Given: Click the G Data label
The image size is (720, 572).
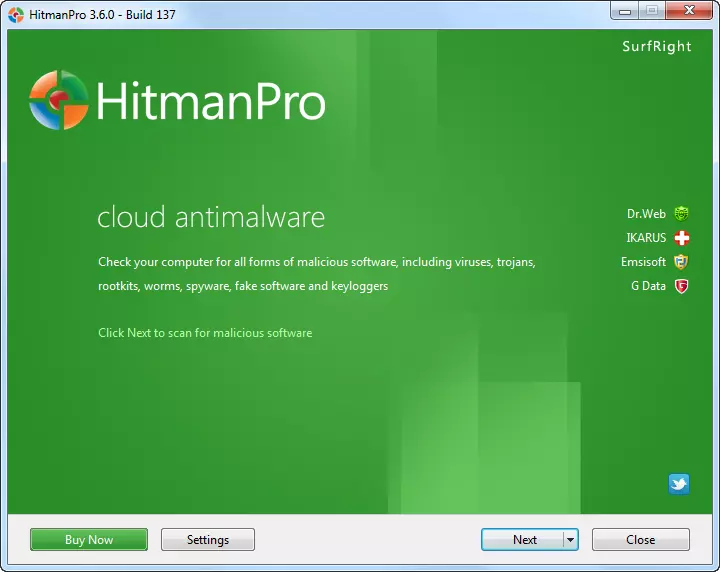Looking at the screenshot, I should click(x=648, y=286).
